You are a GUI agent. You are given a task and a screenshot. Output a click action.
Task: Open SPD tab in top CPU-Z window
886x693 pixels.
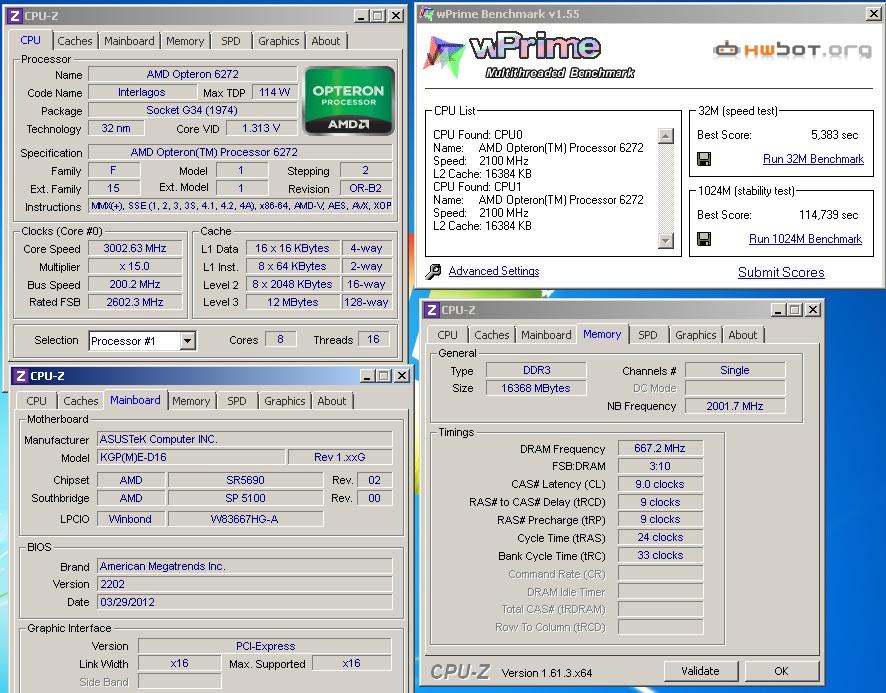click(231, 41)
